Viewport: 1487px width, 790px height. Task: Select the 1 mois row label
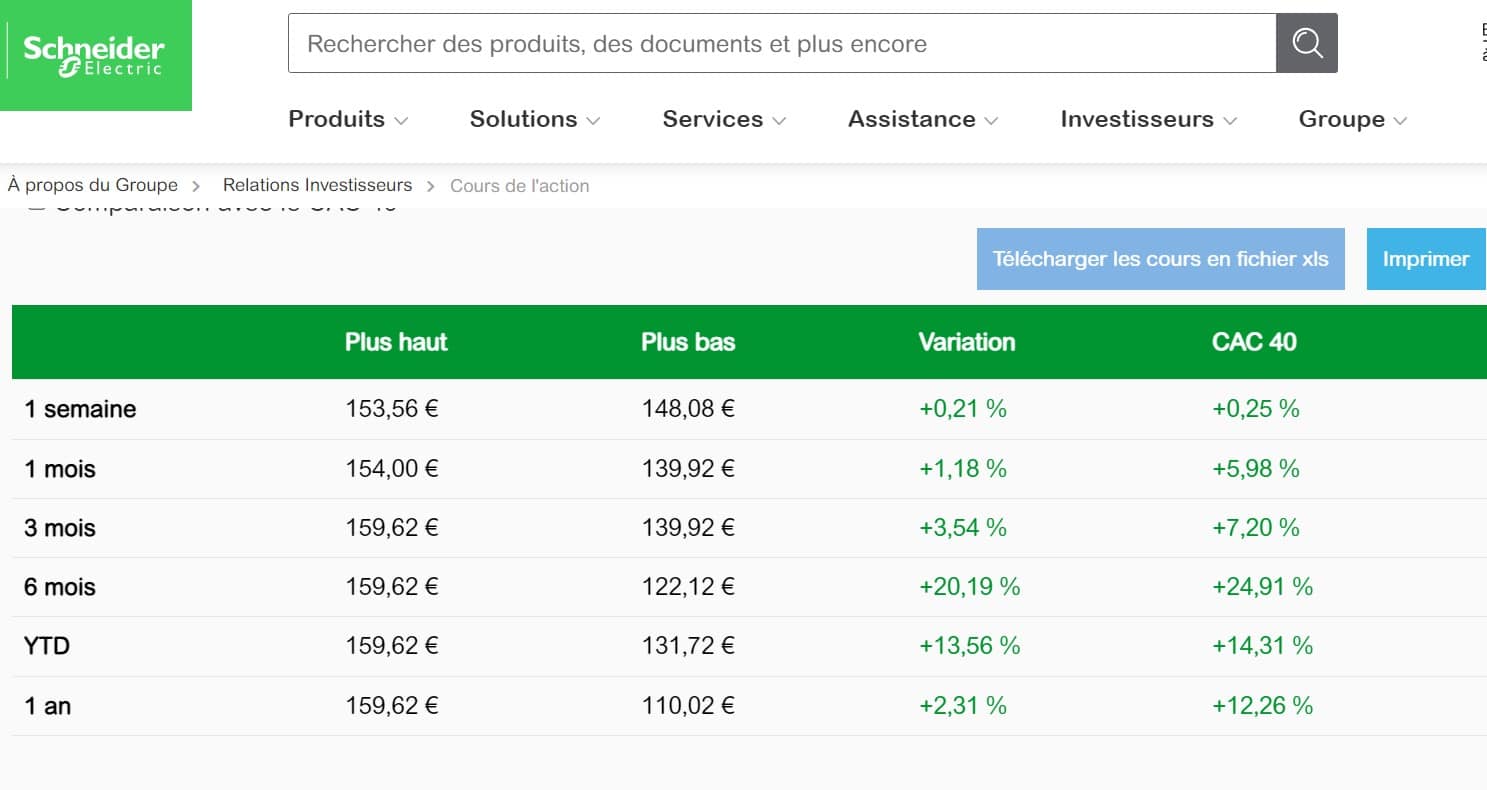click(x=60, y=469)
